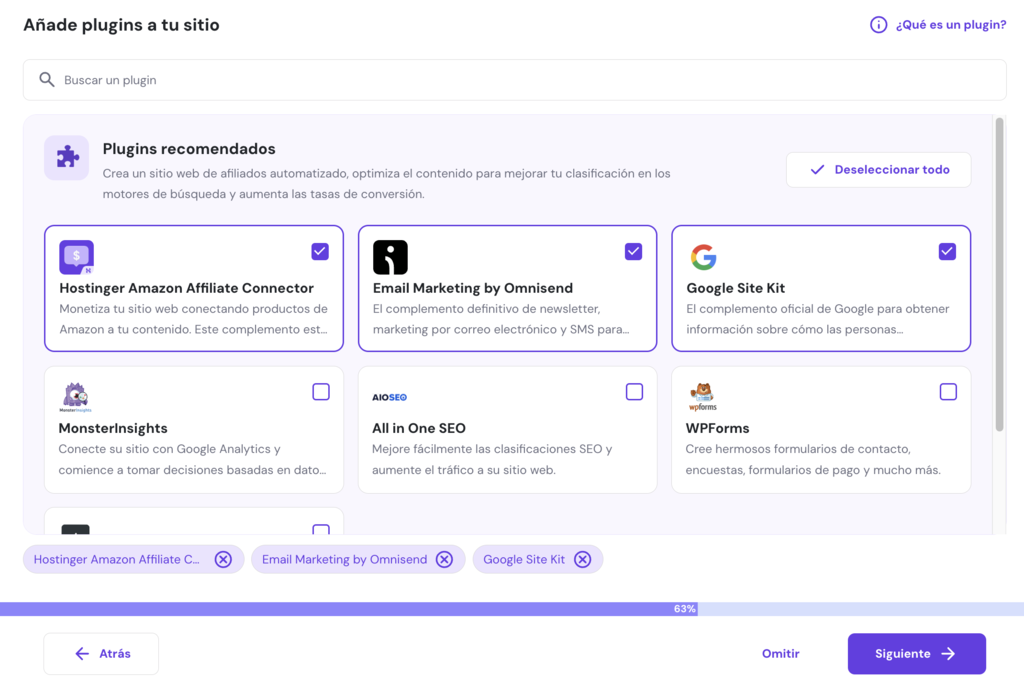Image resolution: width=1024 pixels, height=684 pixels.
Task: Click the MonsterInsights card title
Action: pos(113,429)
